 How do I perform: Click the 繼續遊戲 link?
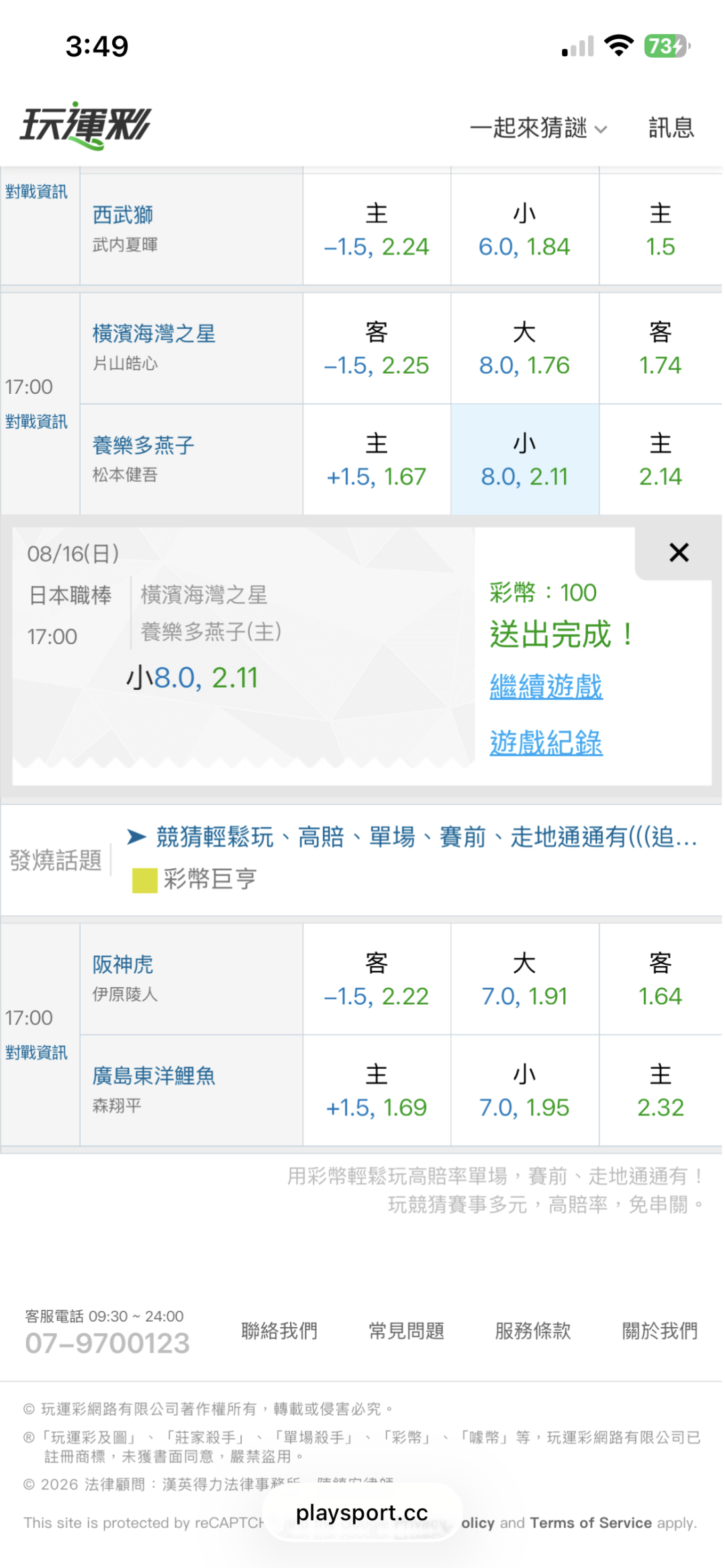click(546, 686)
